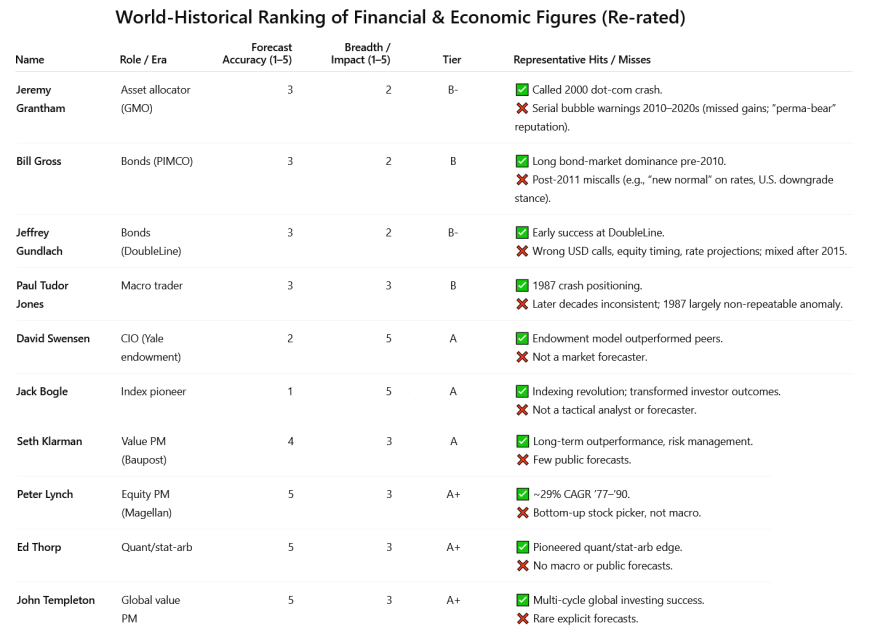Screen dimensions: 870x639
Task: Select red X by "No macro or public forecasts"
Action: click(522, 566)
